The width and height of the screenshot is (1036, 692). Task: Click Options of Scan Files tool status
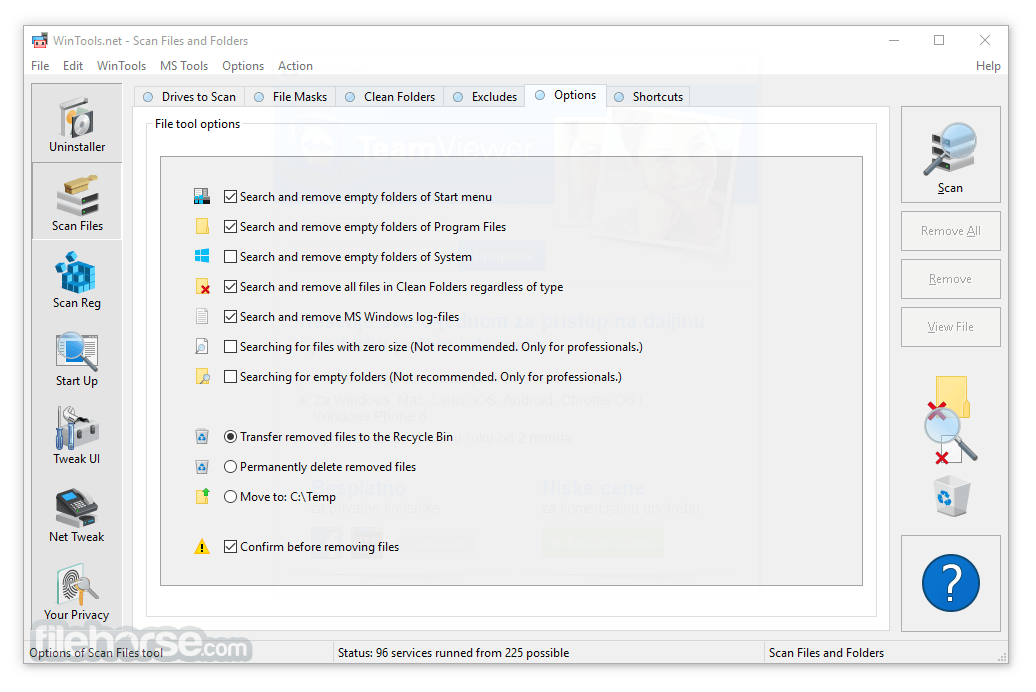coord(96,653)
